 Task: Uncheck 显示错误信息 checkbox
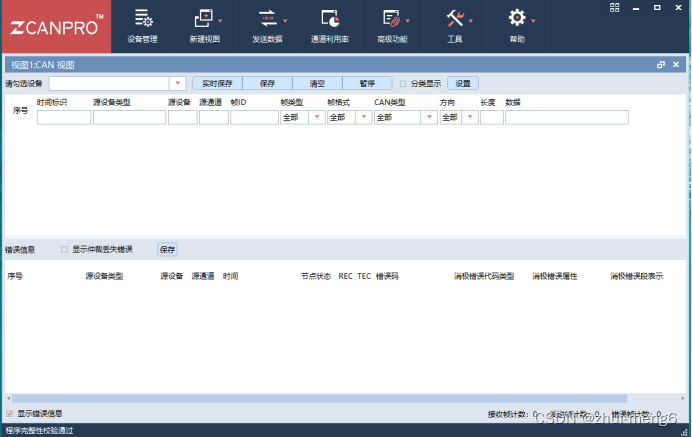coord(10,414)
